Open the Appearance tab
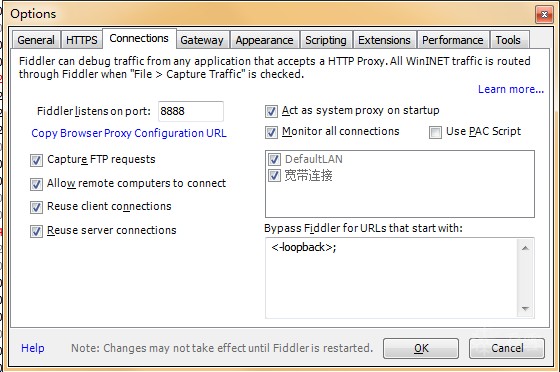The height and width of the screenshot is (372, 560). (264, 40)
